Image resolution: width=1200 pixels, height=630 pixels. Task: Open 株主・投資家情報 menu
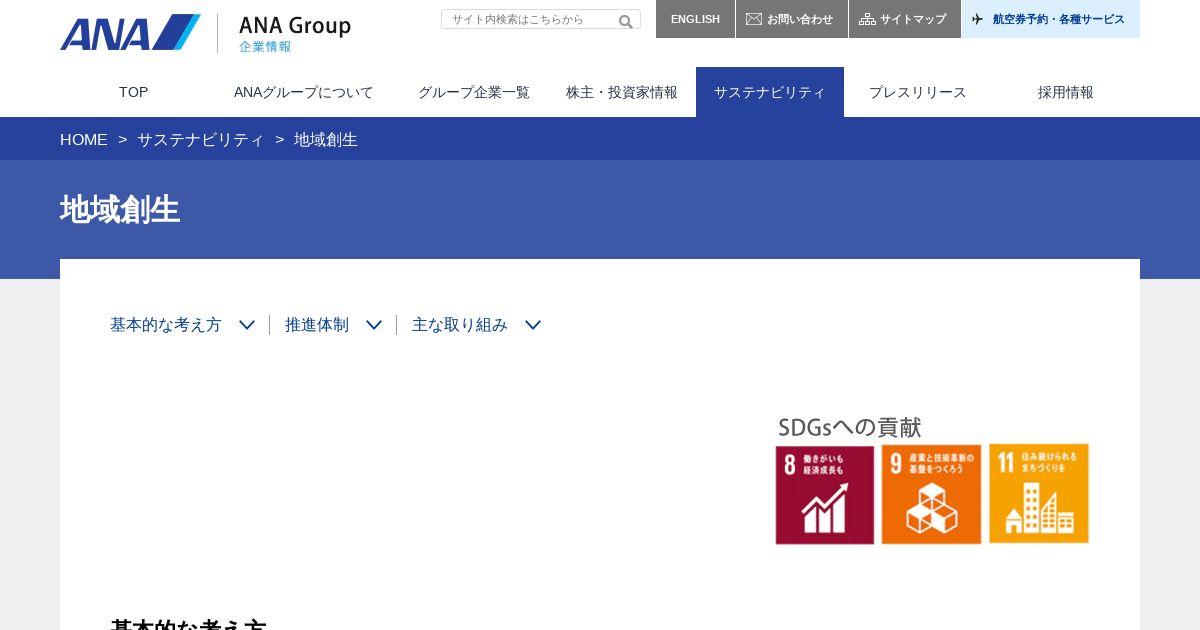[622, 92]
